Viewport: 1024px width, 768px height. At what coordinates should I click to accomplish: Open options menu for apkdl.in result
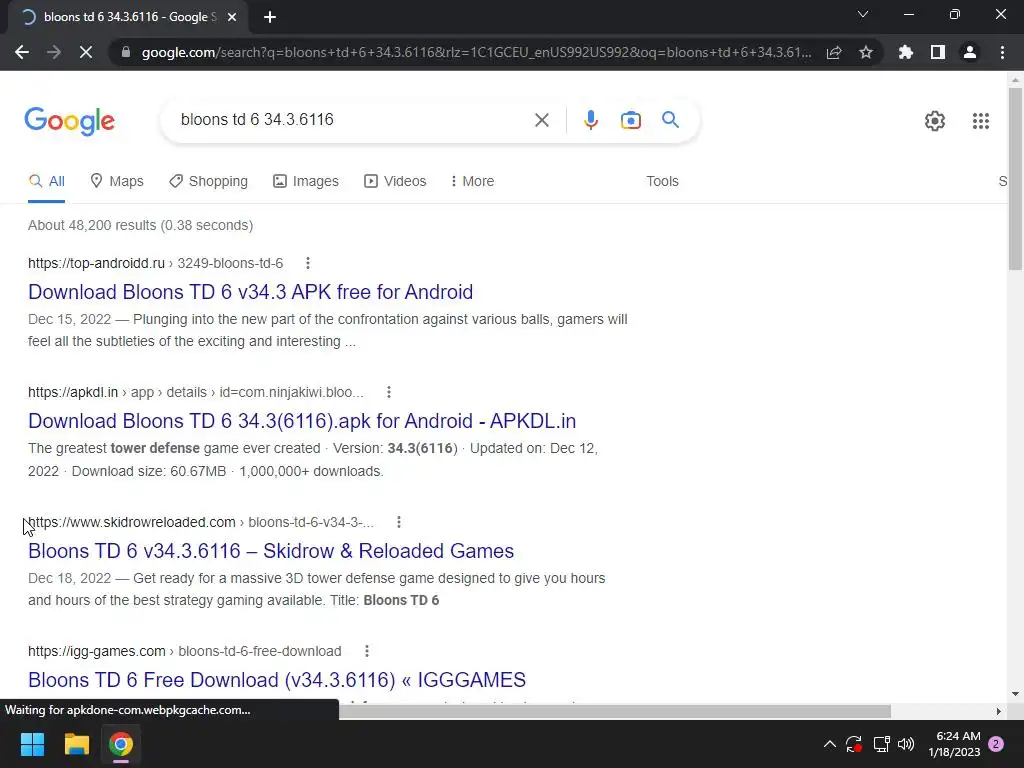click(389, 392)
